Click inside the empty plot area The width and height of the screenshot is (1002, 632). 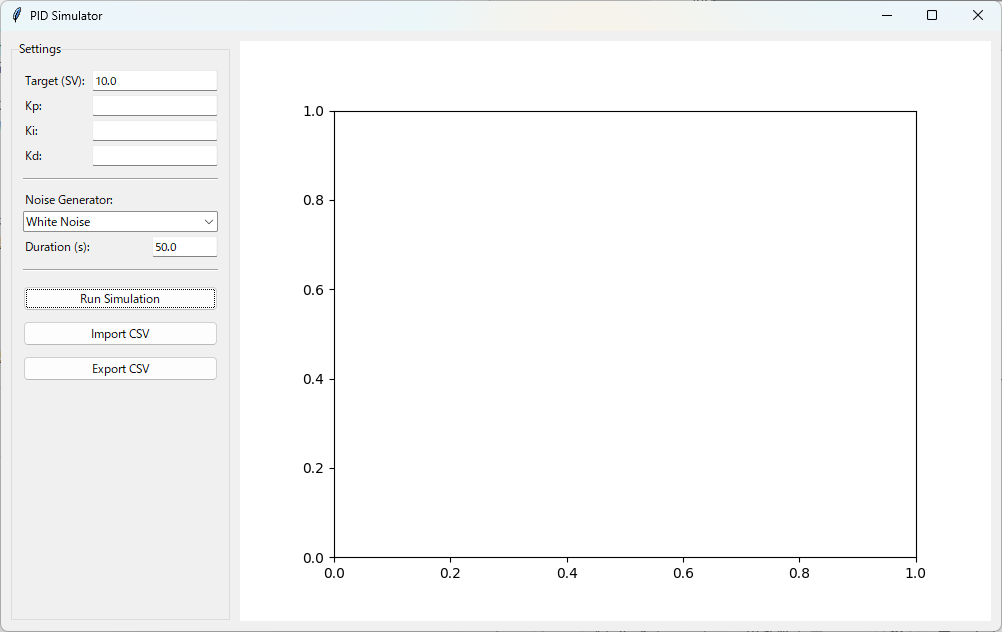click(x=624, y=334)
